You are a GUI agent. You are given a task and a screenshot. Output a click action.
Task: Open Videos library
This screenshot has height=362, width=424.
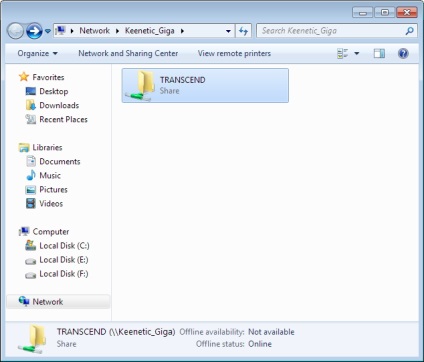(51, 203)
